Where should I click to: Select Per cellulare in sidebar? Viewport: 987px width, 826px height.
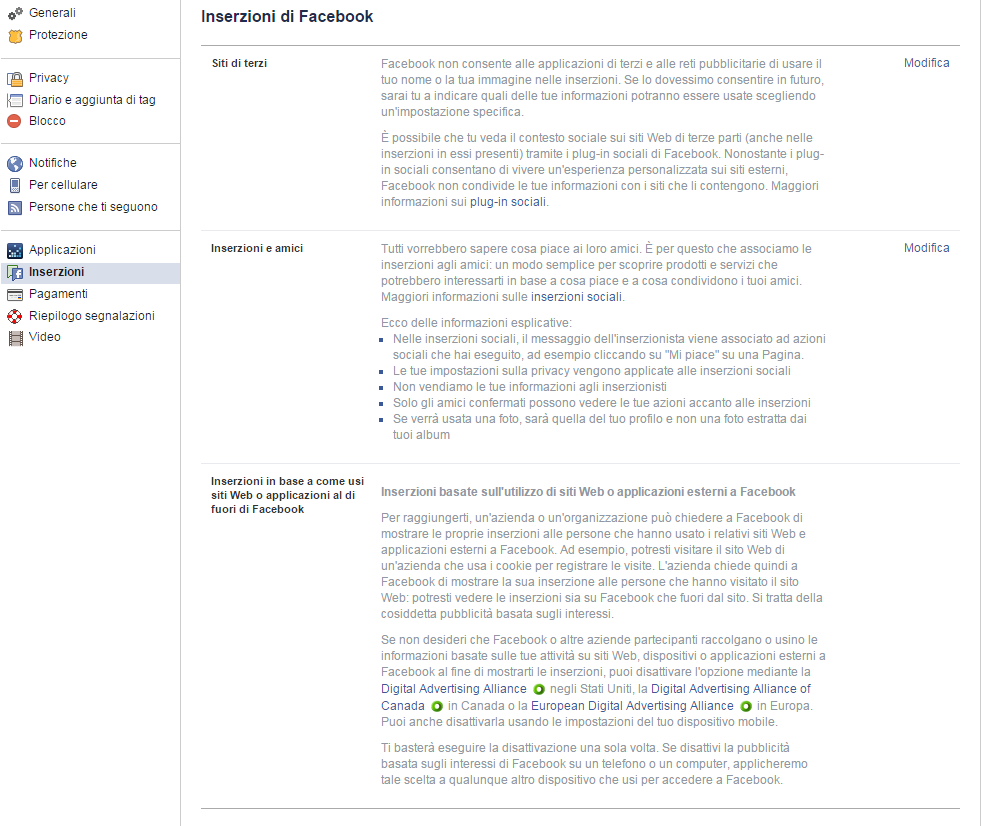63,184
